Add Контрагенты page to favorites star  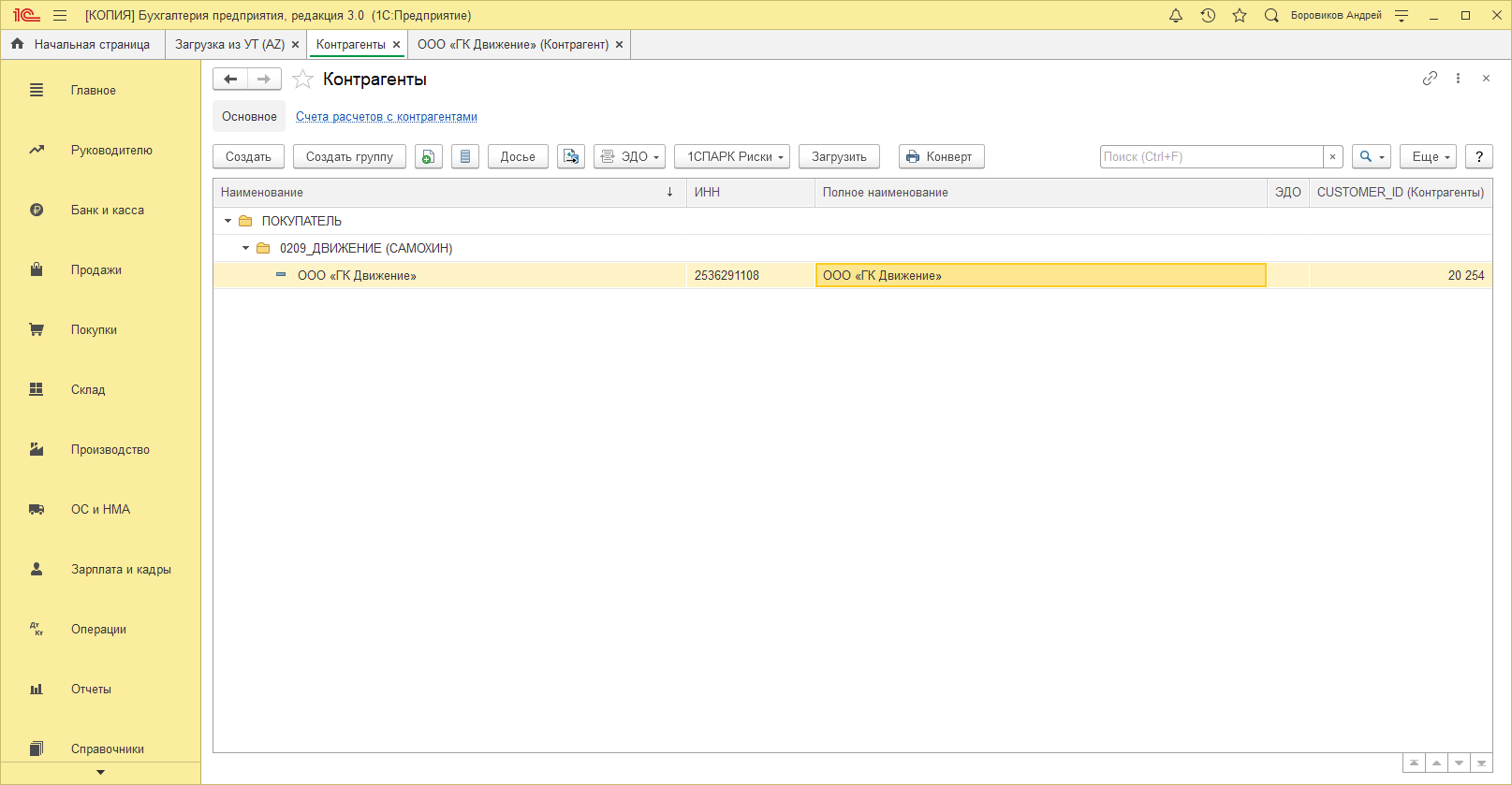point(302,80)
